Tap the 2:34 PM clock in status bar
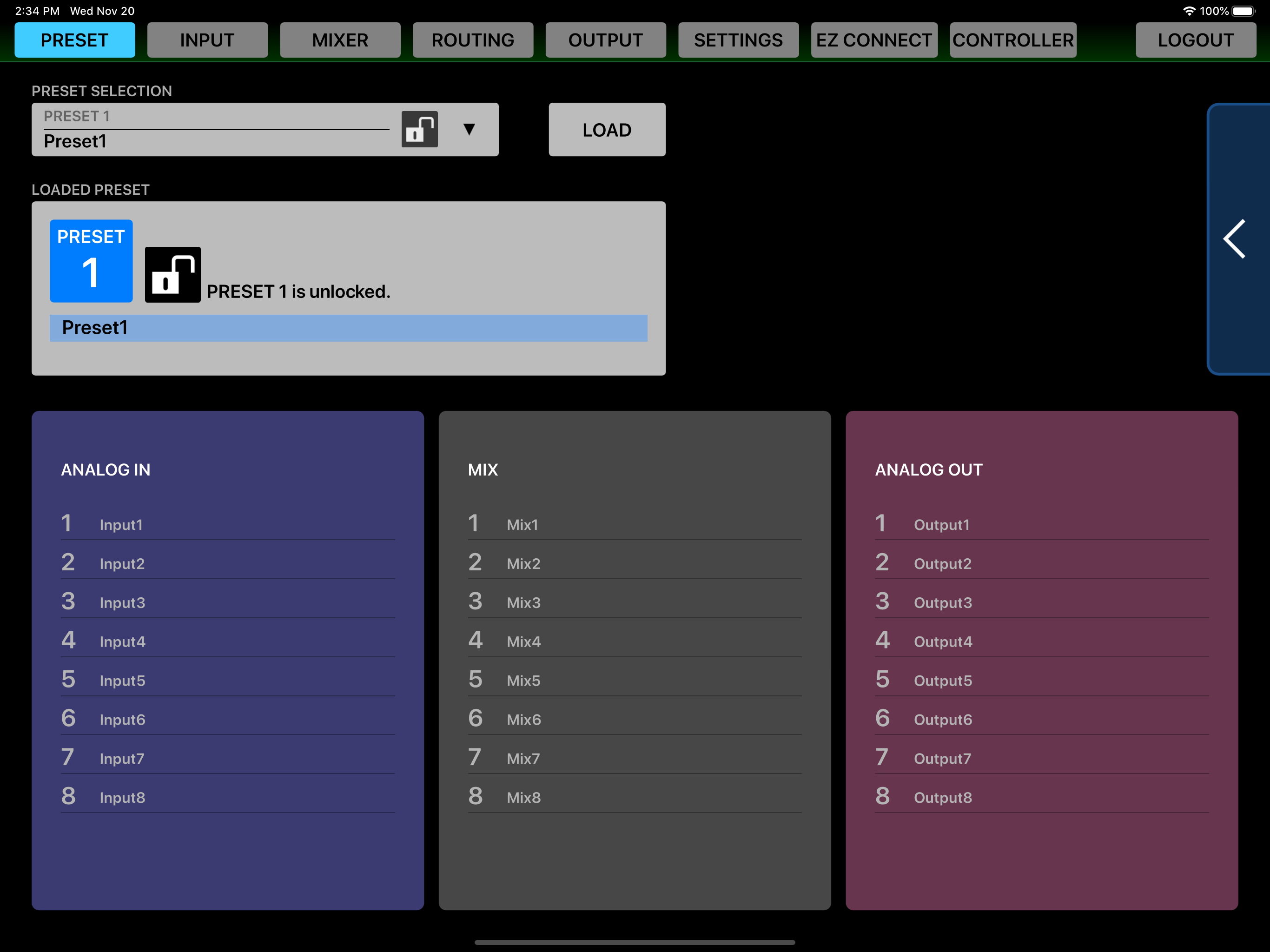Image resolution: width=1270 pixels, height=952 pixels. (x=37, y=11)
